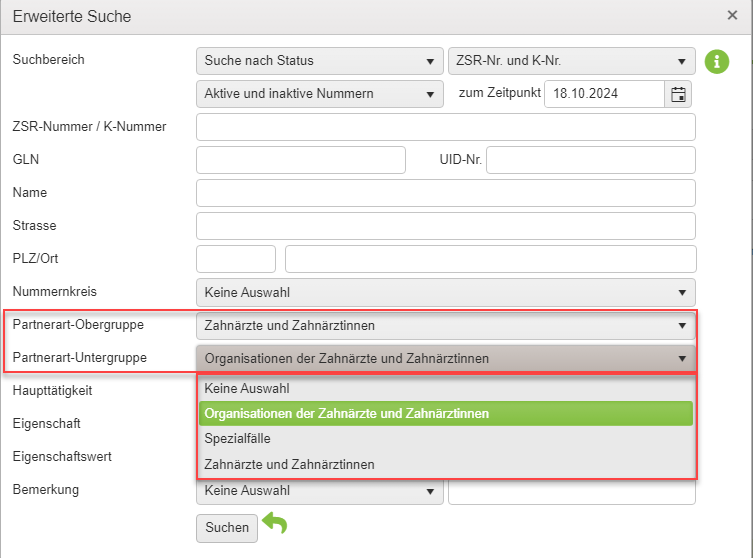Pick highlighted Organisationen der Zahnärzte option
The width and height of the screenshot is (753, 558).
pos(446,413)
